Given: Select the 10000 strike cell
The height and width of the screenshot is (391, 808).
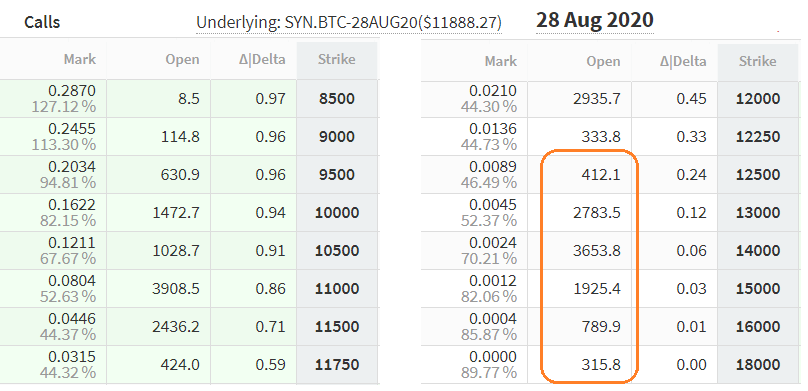Looking at the screenshot, I should tap(337, 213).
